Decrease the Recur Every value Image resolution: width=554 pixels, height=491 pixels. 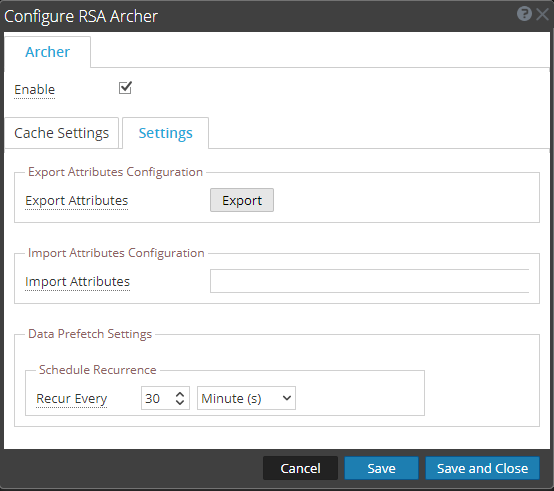(180, 402)
